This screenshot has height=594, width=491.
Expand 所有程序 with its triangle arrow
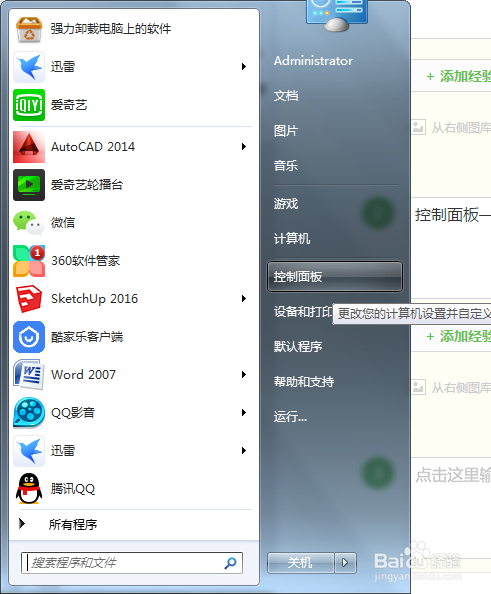[x=22, y=524]
